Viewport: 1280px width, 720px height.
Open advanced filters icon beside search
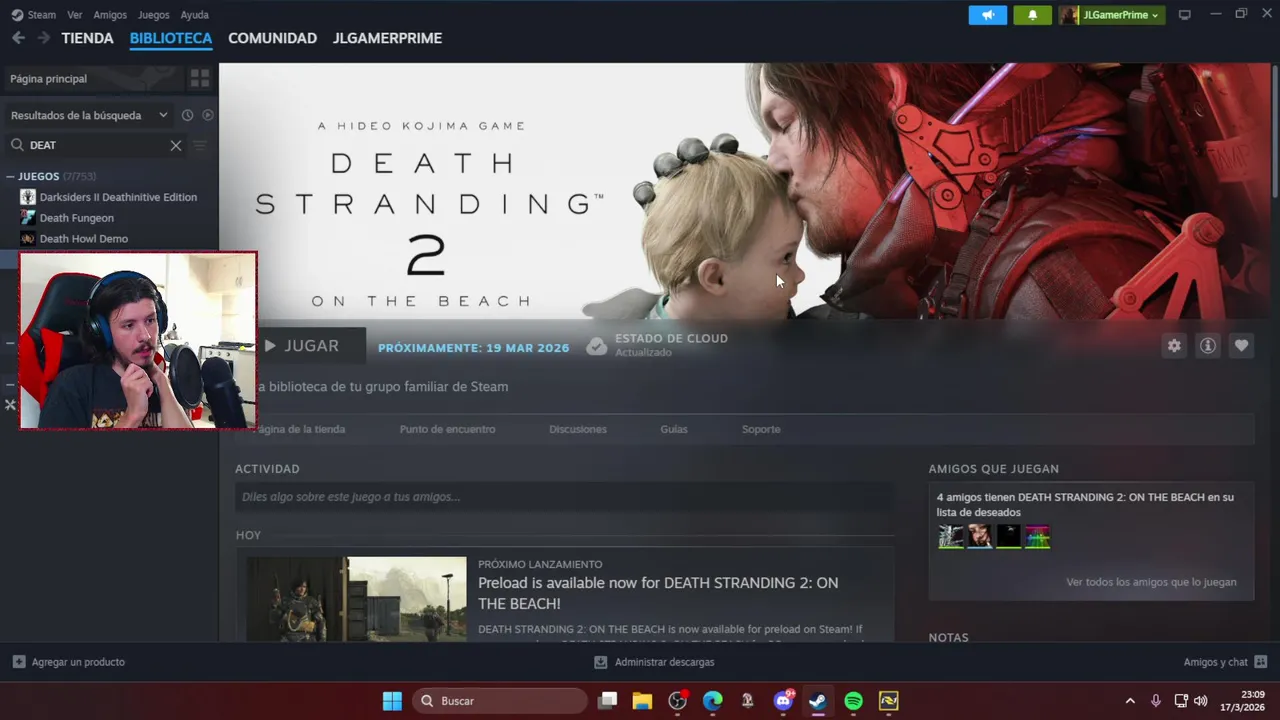tap(200, 145)
